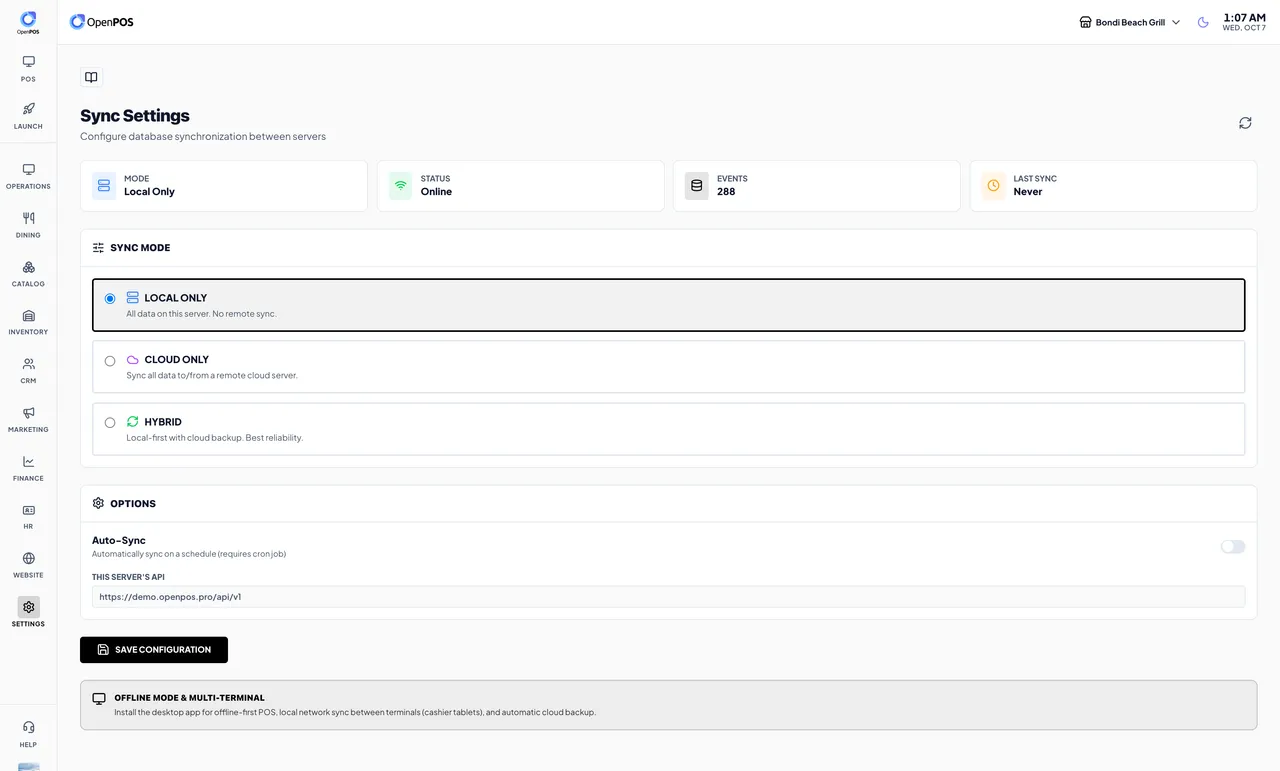Click the Offline Mode & Multi-Terminal banner
The width and height of the screenshot is (1280, 771).
[668, 705]
